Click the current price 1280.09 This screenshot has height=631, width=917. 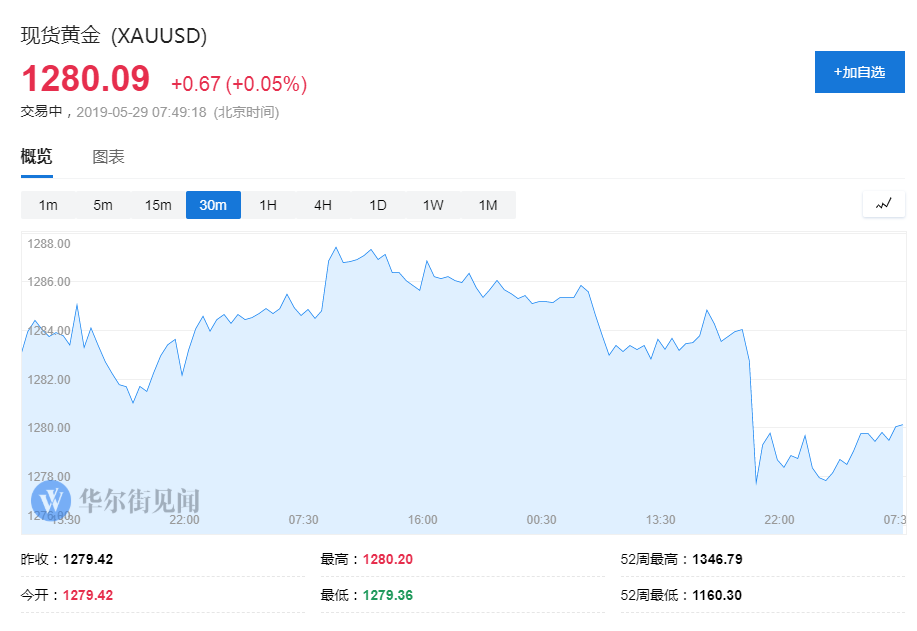86,79
